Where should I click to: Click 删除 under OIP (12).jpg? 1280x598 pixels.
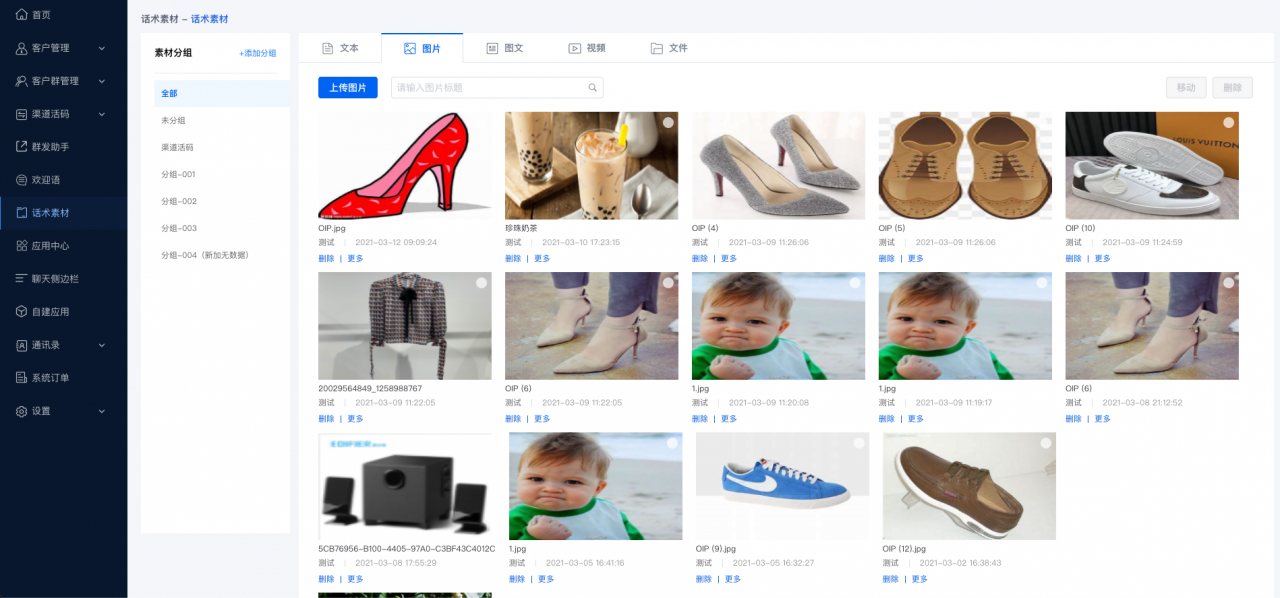click(891, 579)
